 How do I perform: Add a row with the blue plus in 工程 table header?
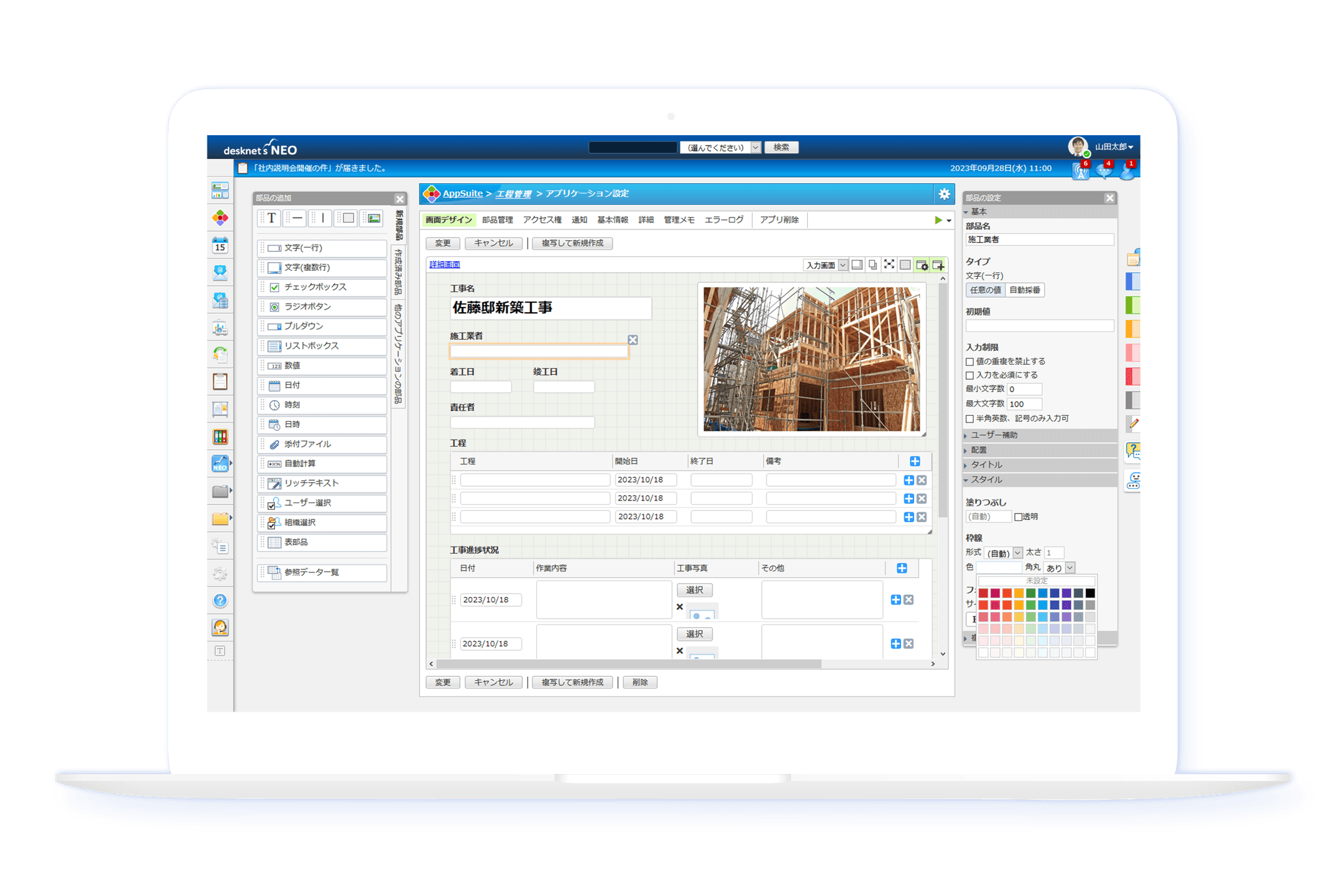click(915, 461)
